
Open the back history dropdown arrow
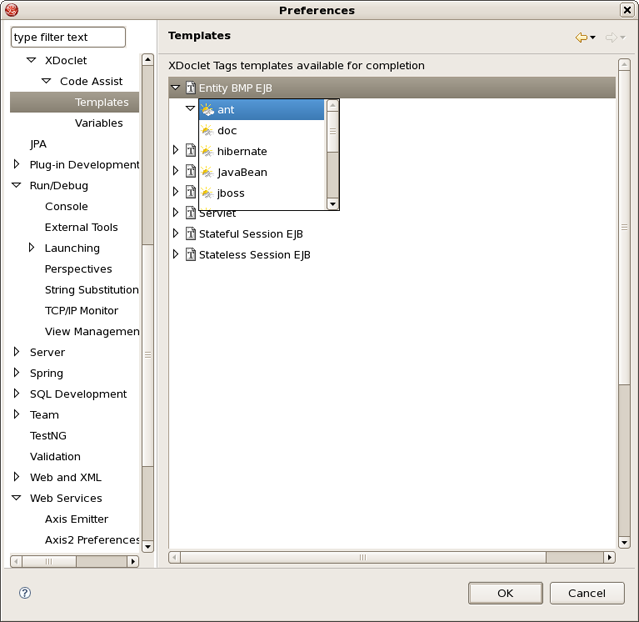593,38
